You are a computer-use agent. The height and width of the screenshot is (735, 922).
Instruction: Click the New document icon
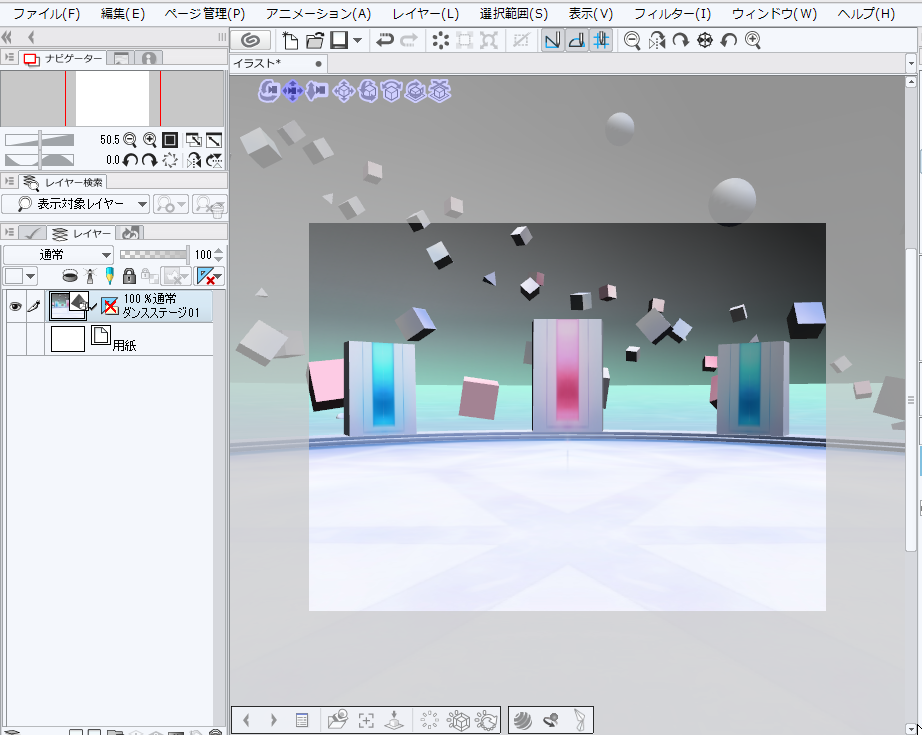pos(290,40)
